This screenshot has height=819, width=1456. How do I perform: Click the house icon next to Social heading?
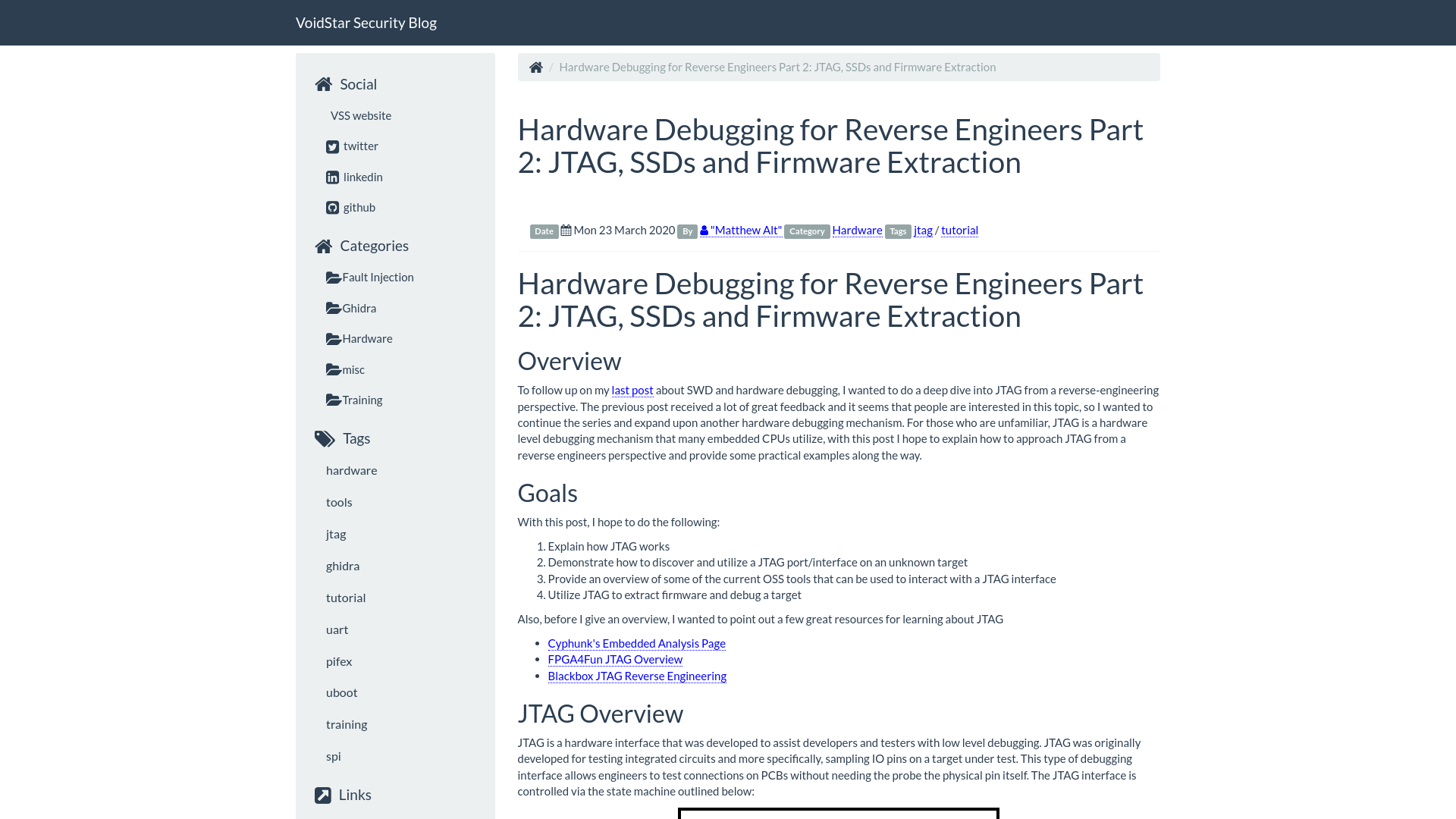tap(324, 84)
